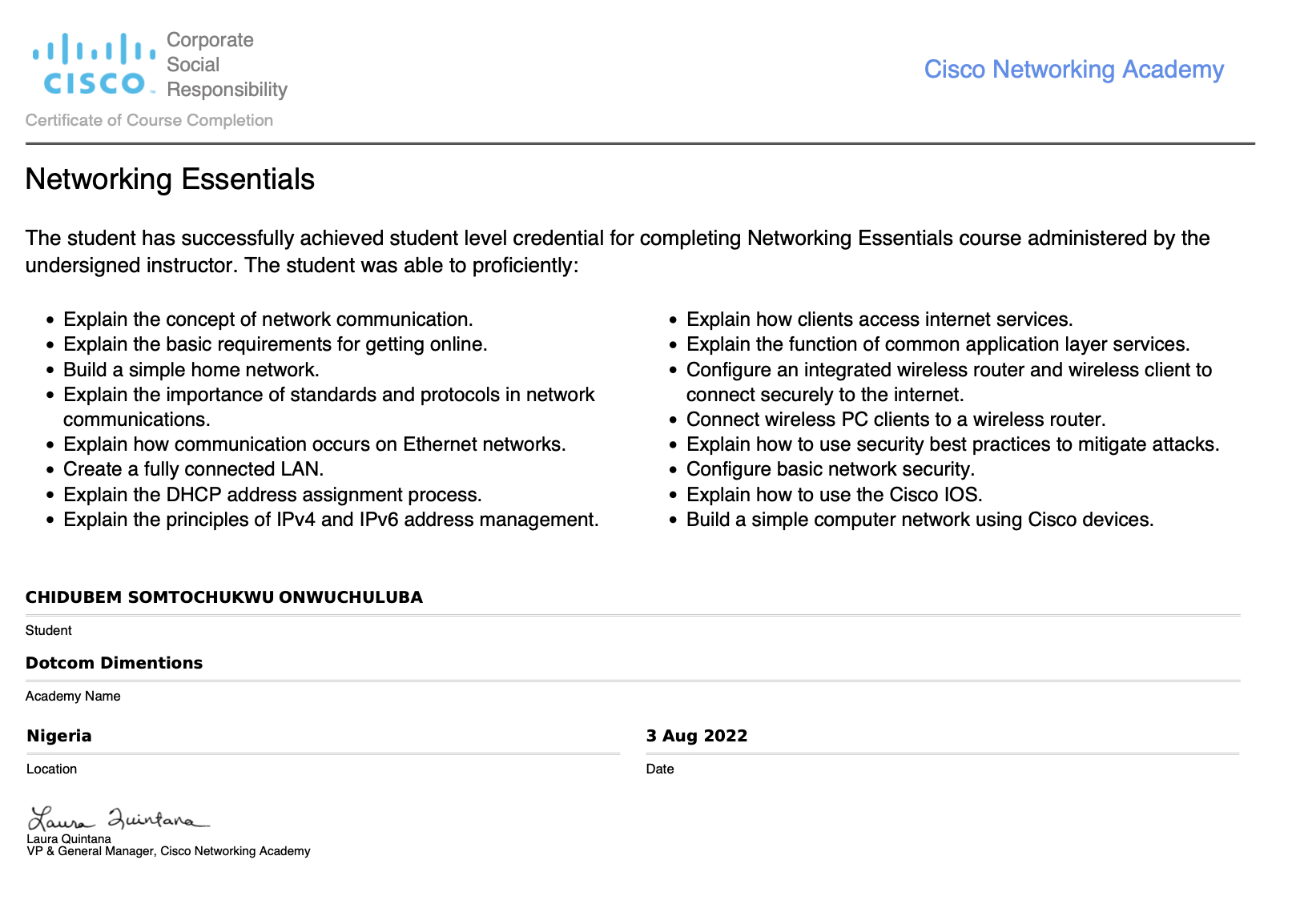Click the 'Student' field label
The width and height of the screenshot is (1296, 924).
49,631
